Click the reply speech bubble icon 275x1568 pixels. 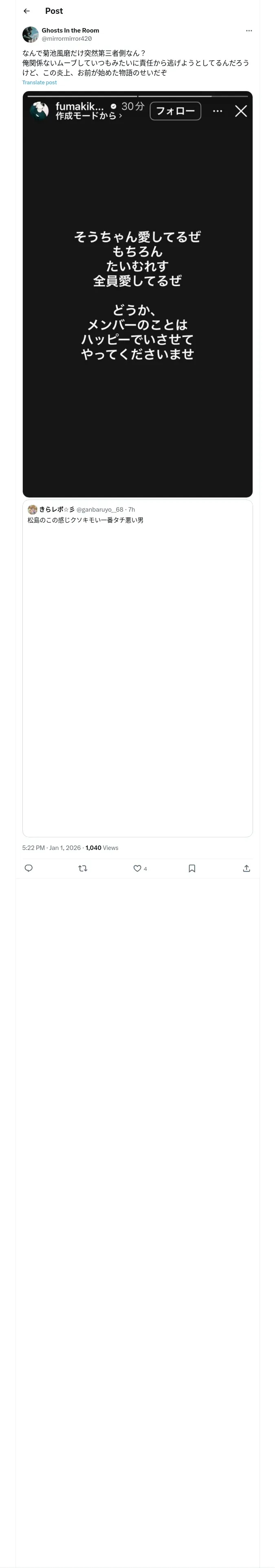pyautogui.click(x=29, y=868)
